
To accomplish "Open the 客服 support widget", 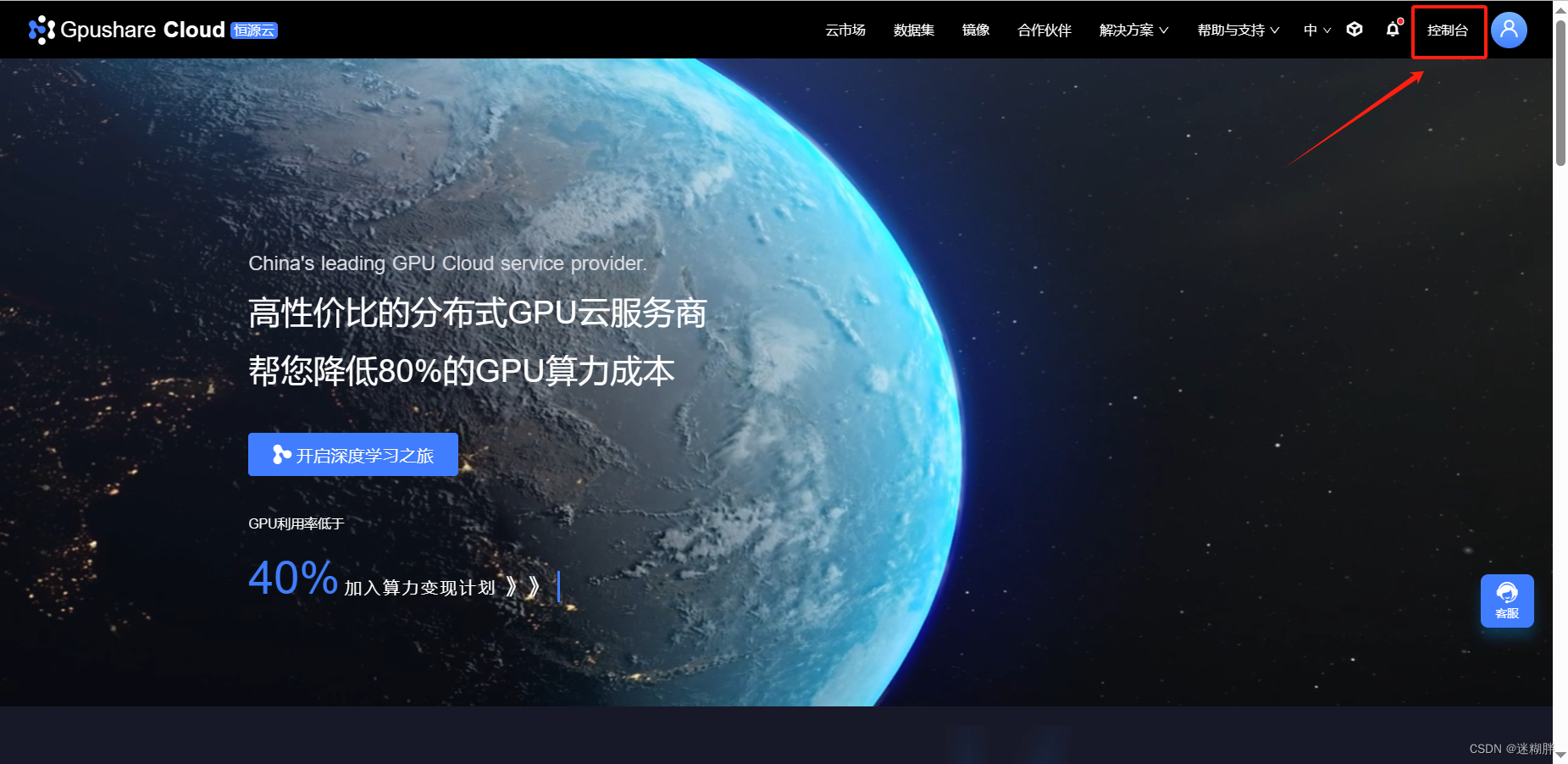I will click(x=1507, y=601).
